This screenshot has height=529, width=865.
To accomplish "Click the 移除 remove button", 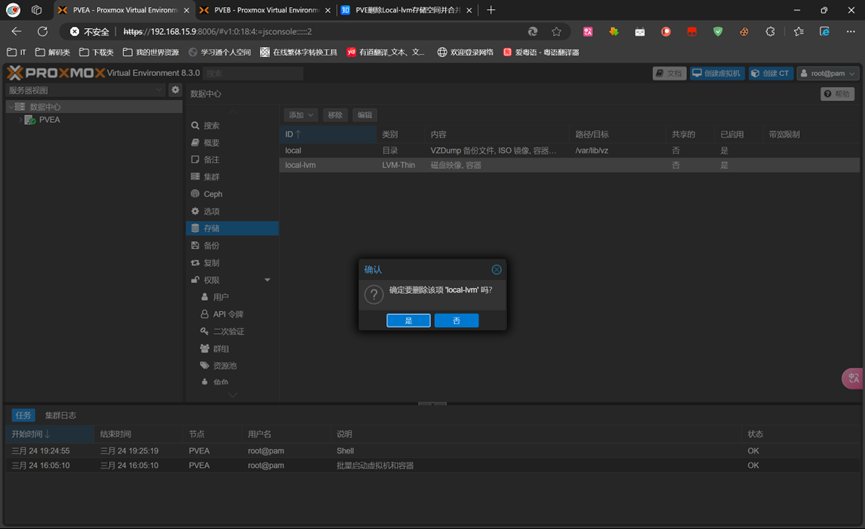I will (335, 115).
